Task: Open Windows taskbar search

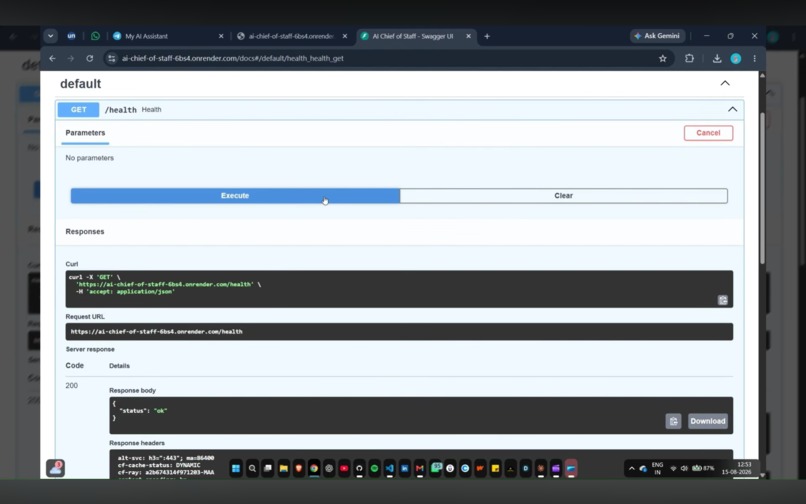Action: (252, 469)
